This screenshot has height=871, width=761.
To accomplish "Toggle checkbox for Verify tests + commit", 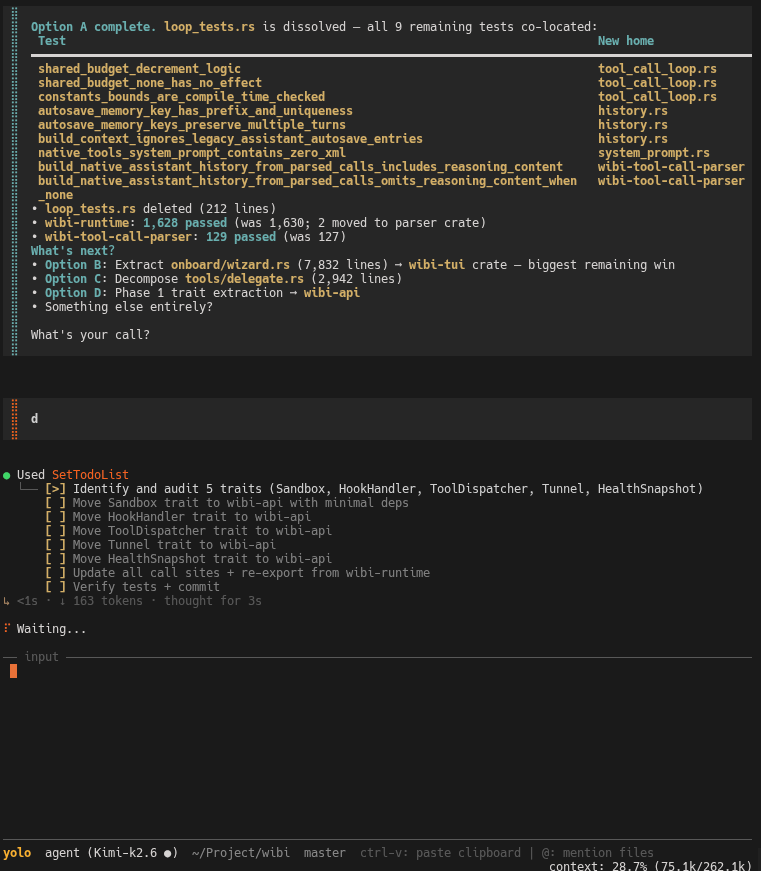I will (56, 587).
